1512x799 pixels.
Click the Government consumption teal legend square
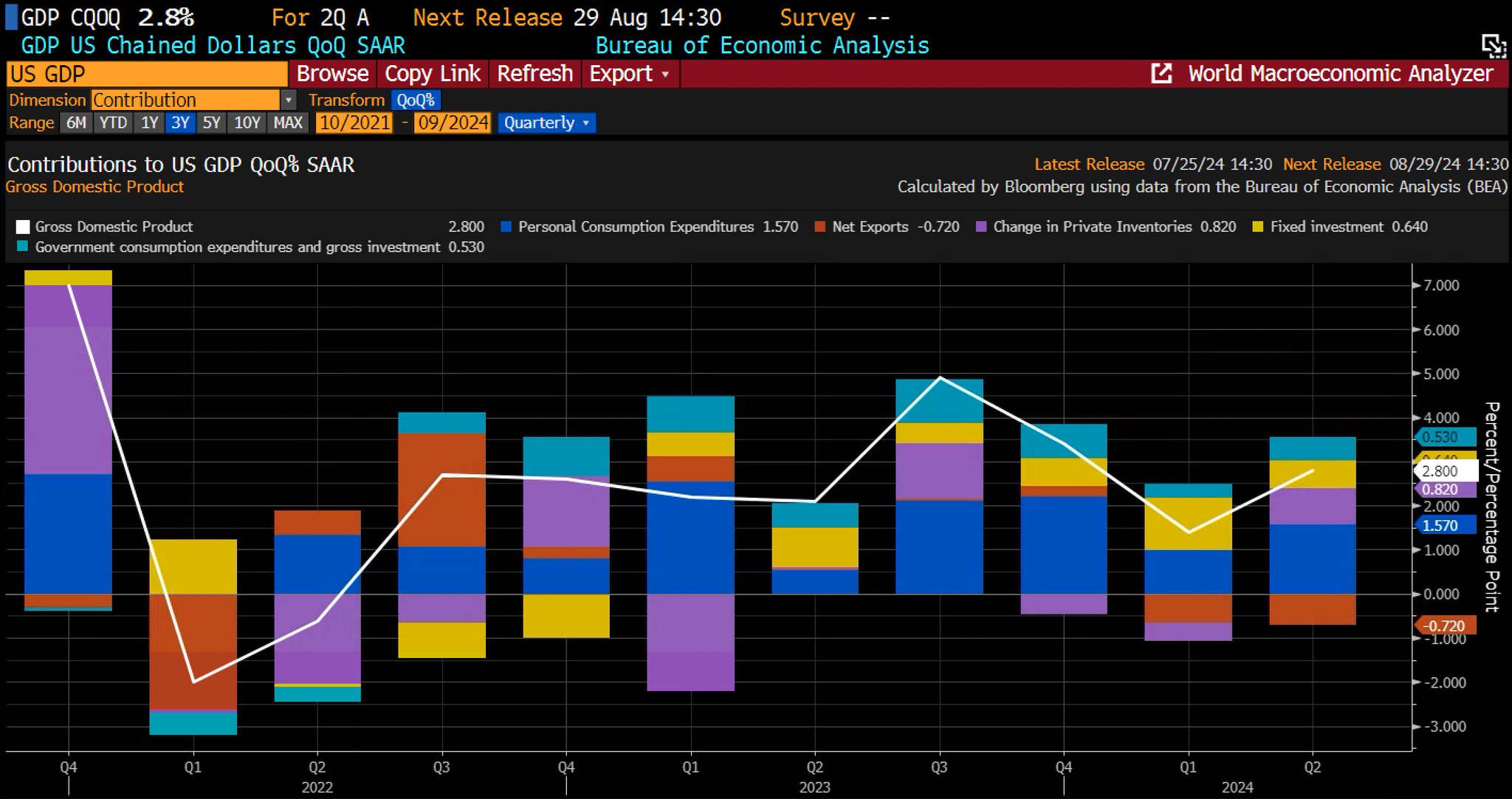[22, 246]
